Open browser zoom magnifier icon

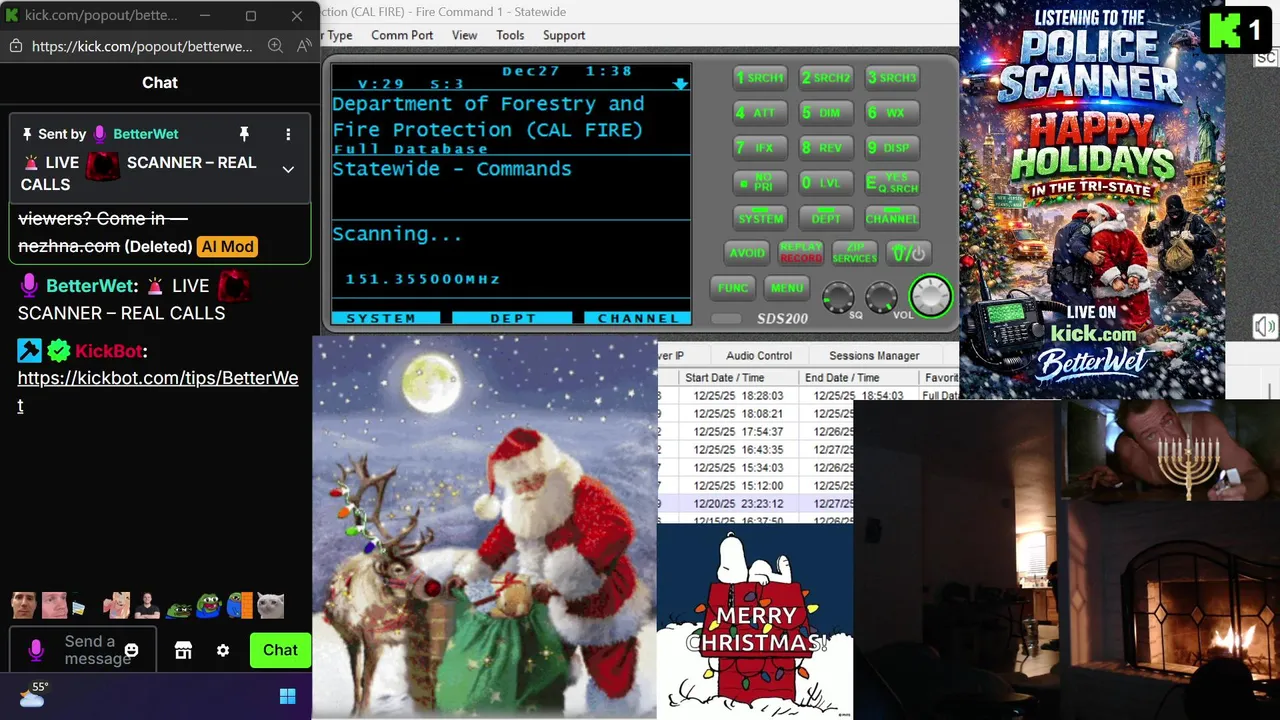pyautogui.click(x=275, y=46)
